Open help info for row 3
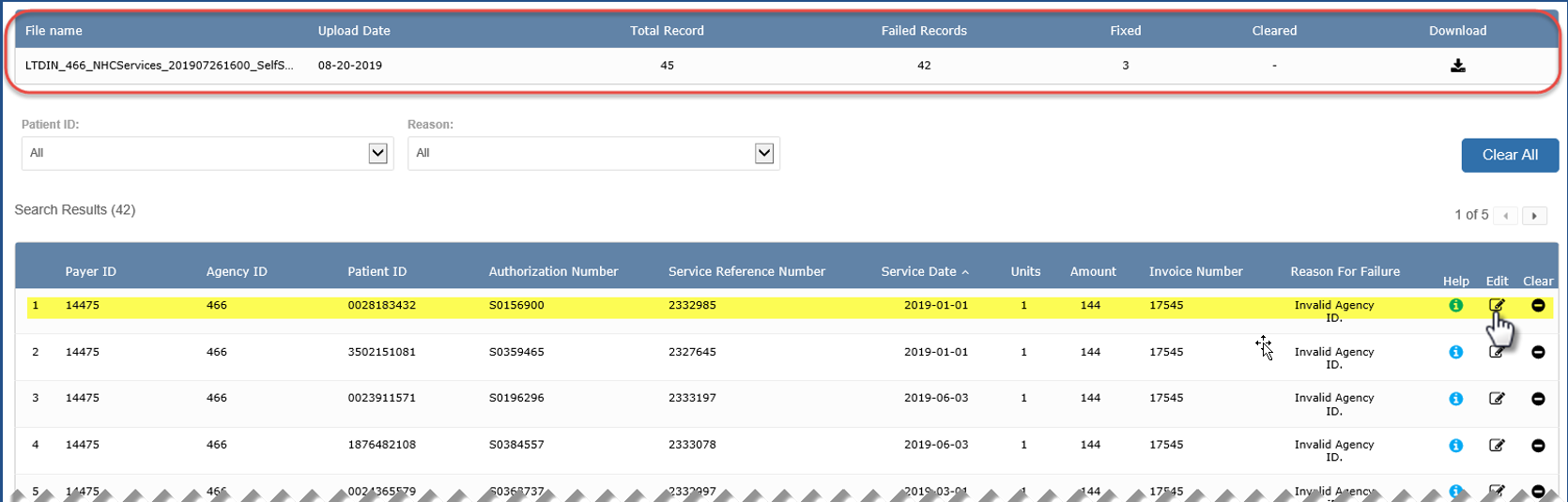This screenshot has width=1568, height=502. pos(1455,399)
